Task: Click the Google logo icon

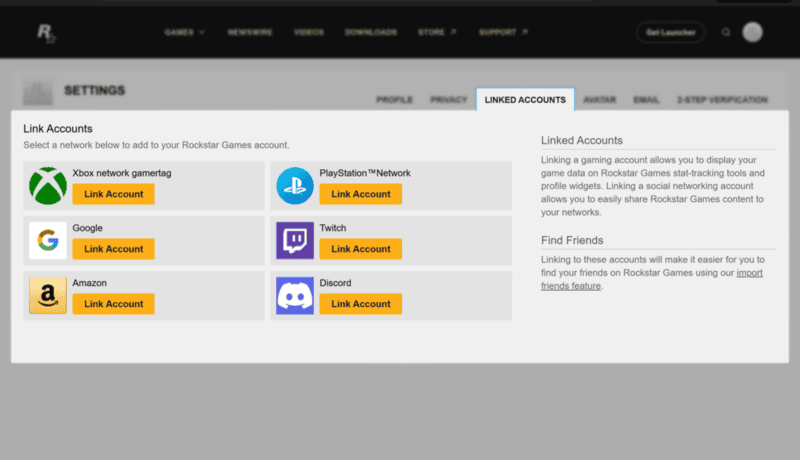Action: coord(47,241)
